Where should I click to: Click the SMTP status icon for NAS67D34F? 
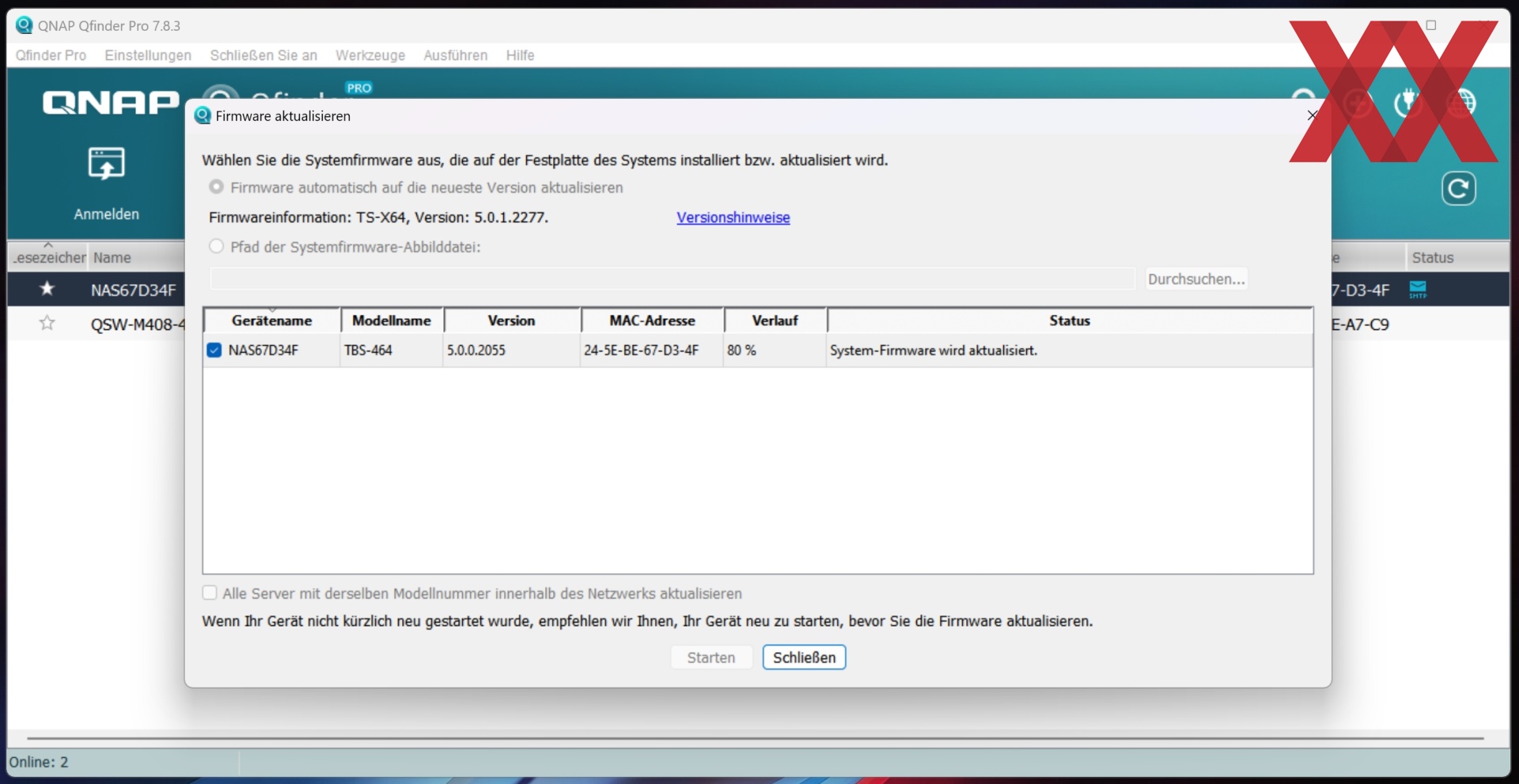(1418, 290)
